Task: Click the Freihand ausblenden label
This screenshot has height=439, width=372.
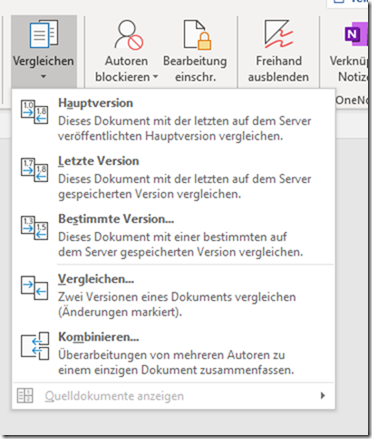Action: pyautogui.click(x=278, y=69)
